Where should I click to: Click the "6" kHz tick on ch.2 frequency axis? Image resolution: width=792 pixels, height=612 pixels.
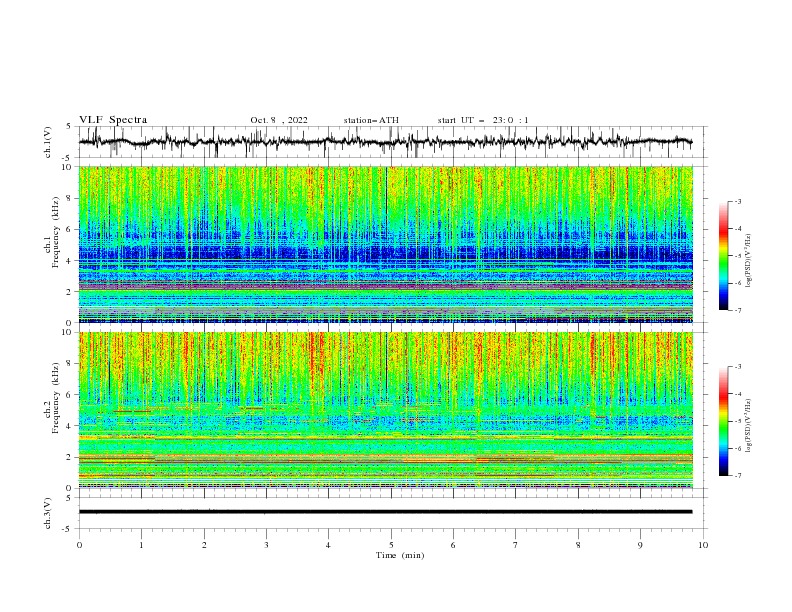(x=71, y=395)
